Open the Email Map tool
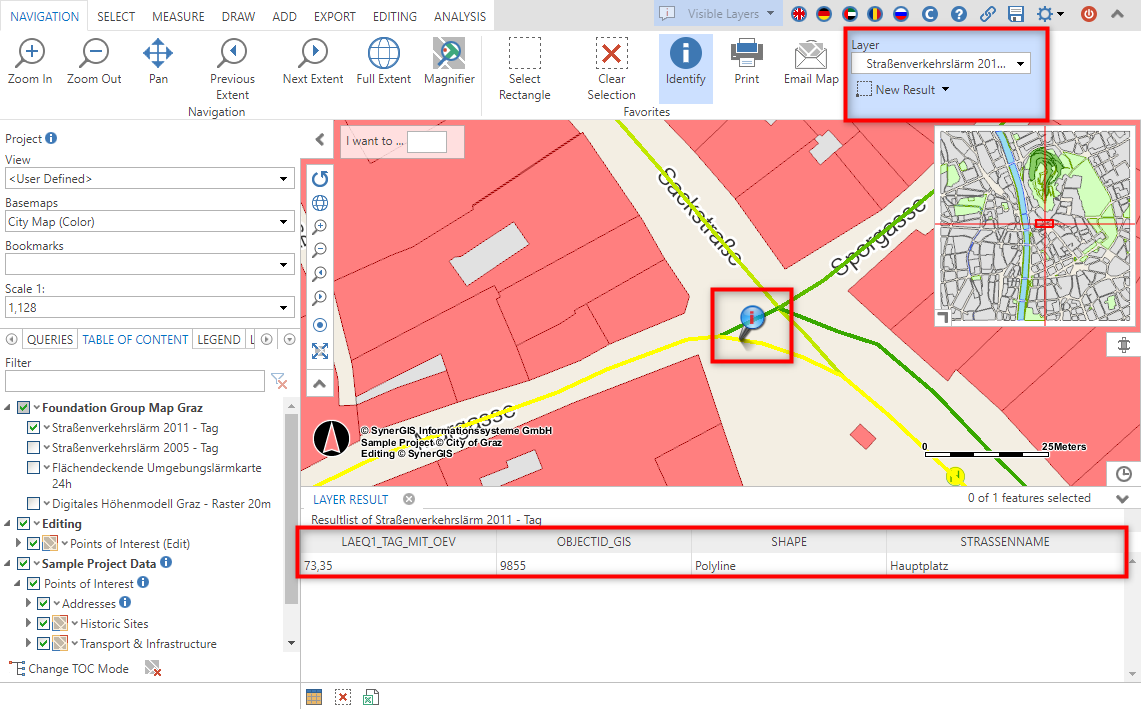This screenshot has width=1141, height=709. (x=810, y=60)
